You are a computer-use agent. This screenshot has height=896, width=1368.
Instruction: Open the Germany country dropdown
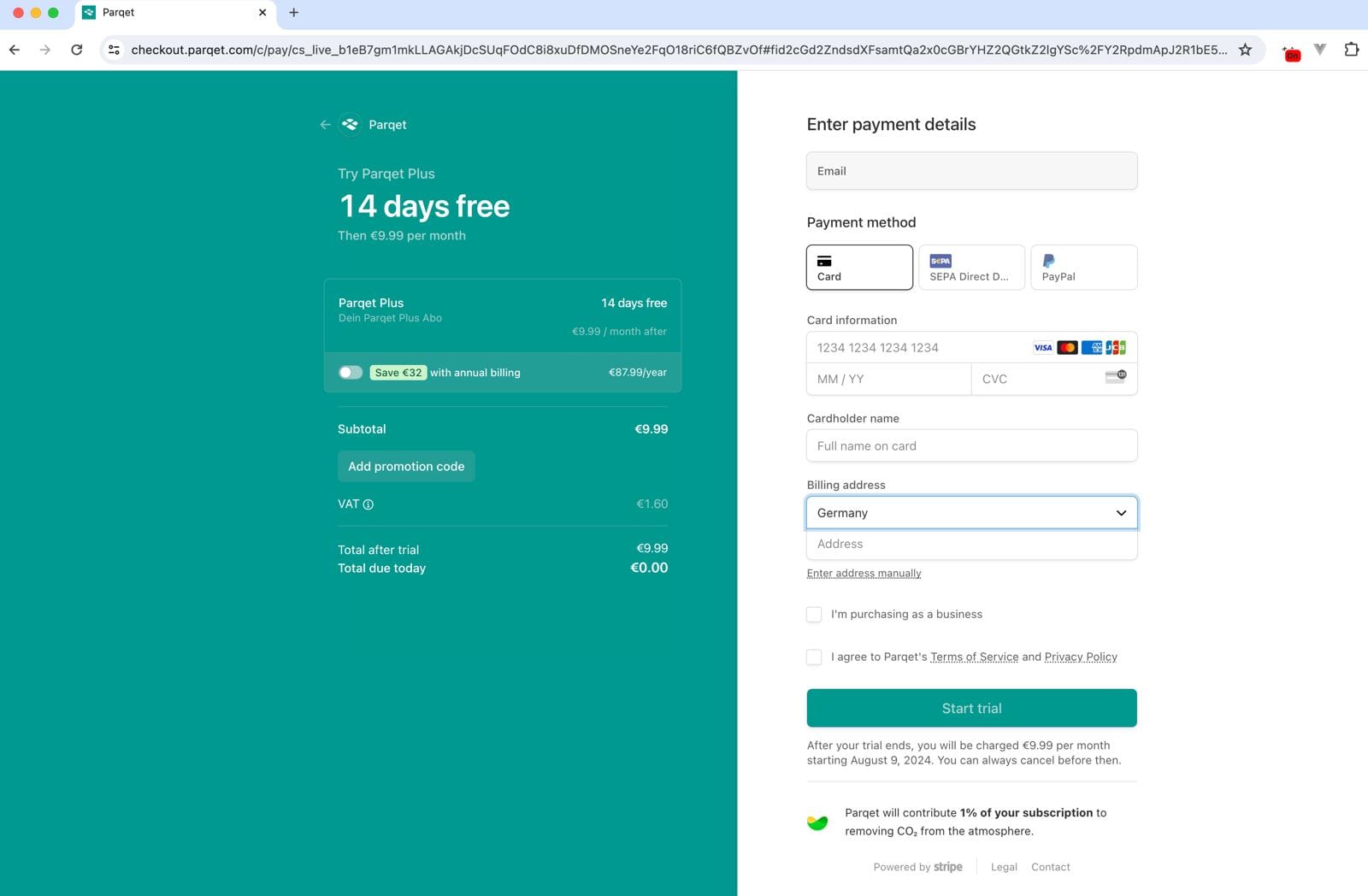[971, 513]
